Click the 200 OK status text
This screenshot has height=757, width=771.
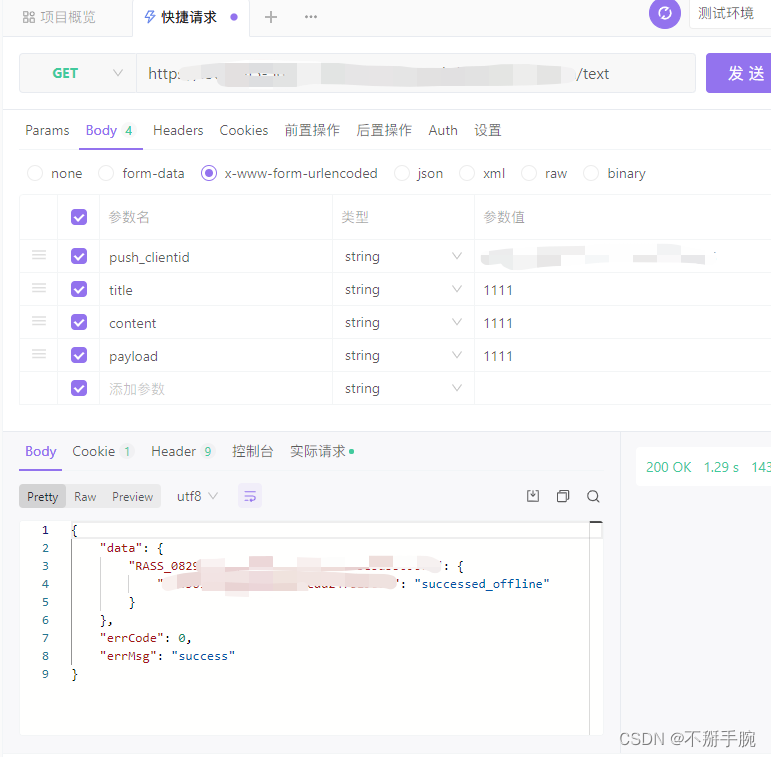668,467
